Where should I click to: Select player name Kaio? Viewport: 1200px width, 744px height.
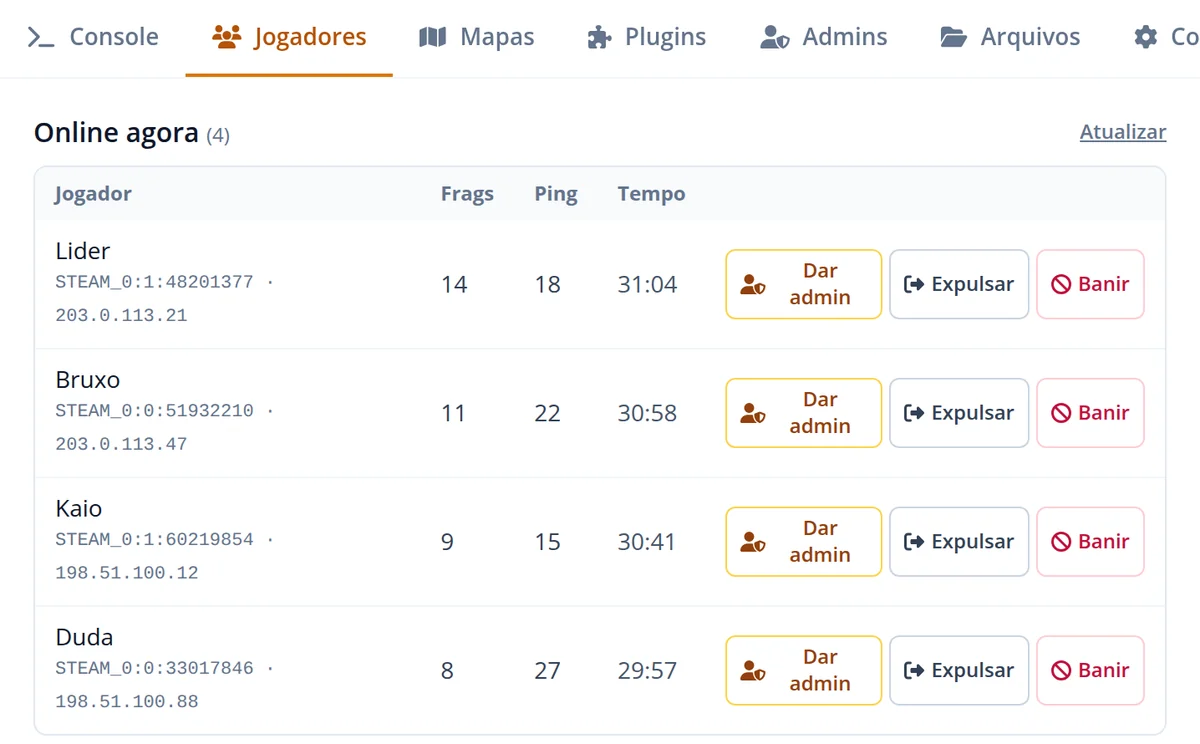click(x=79, y=509)
